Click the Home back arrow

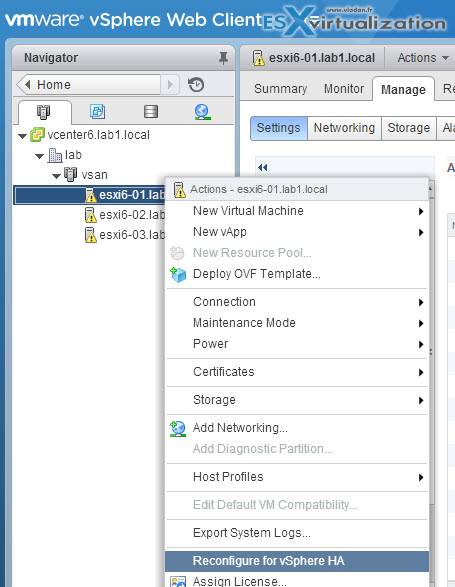[x=27, y=85]
